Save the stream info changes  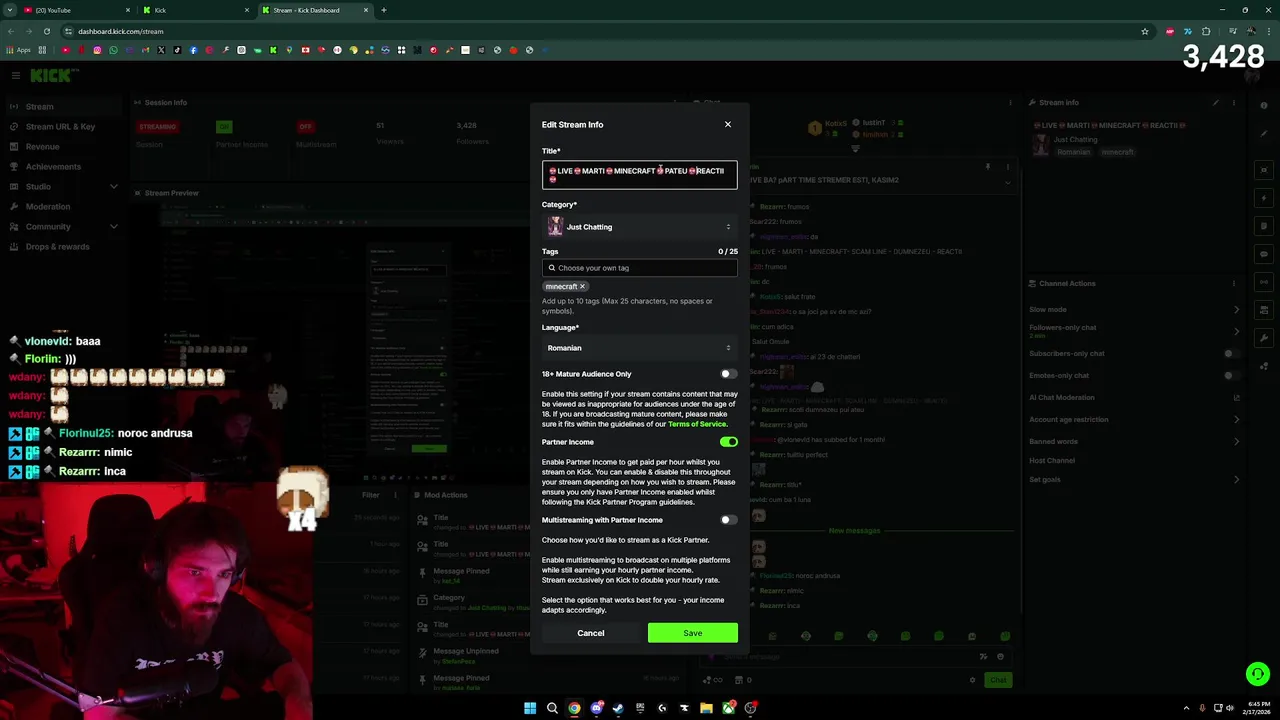pyautogui.click(x=692, y=633)
